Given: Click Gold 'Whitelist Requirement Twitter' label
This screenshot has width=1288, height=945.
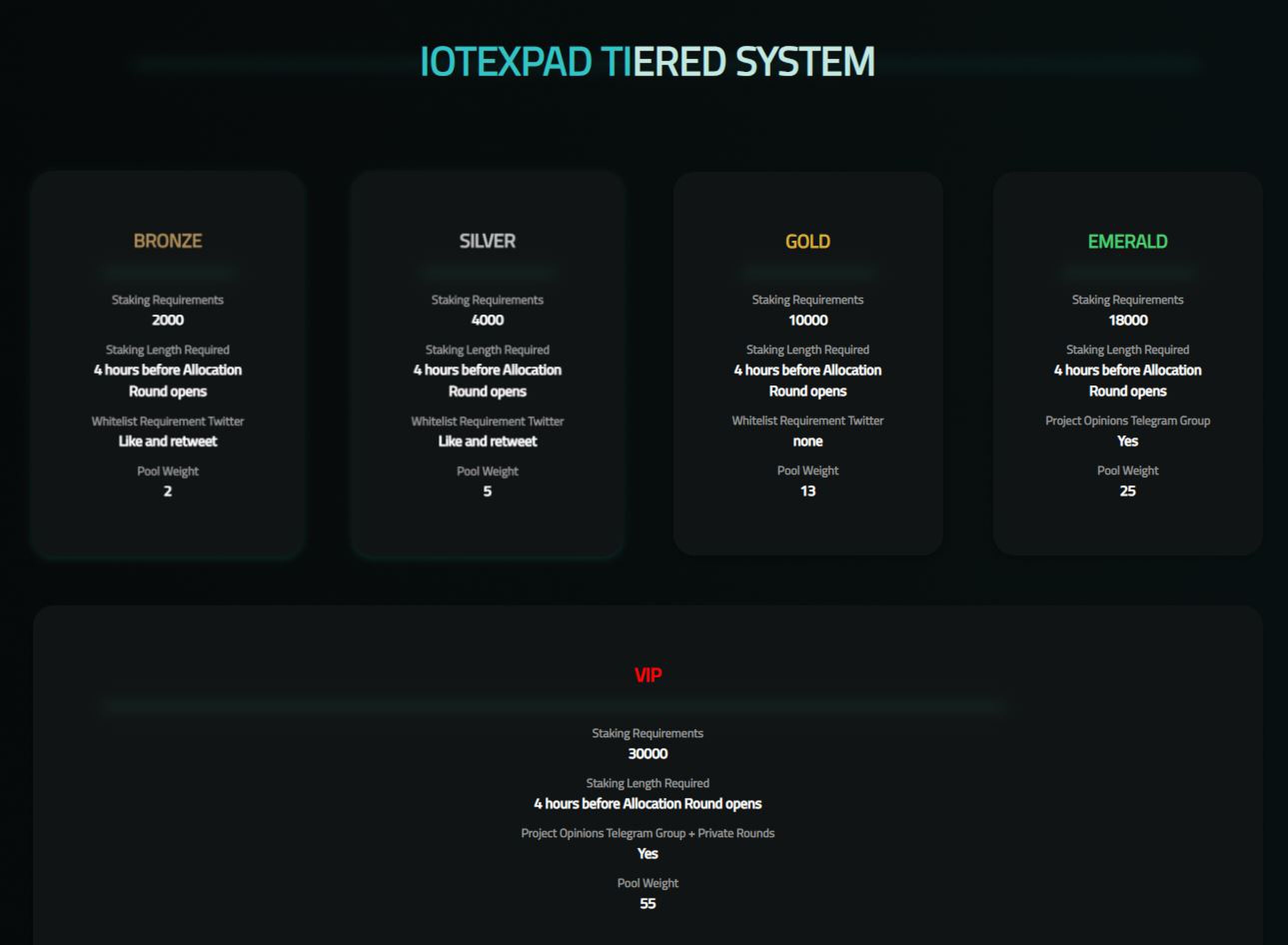Looking at the screenshot, I should coord(808,421).
